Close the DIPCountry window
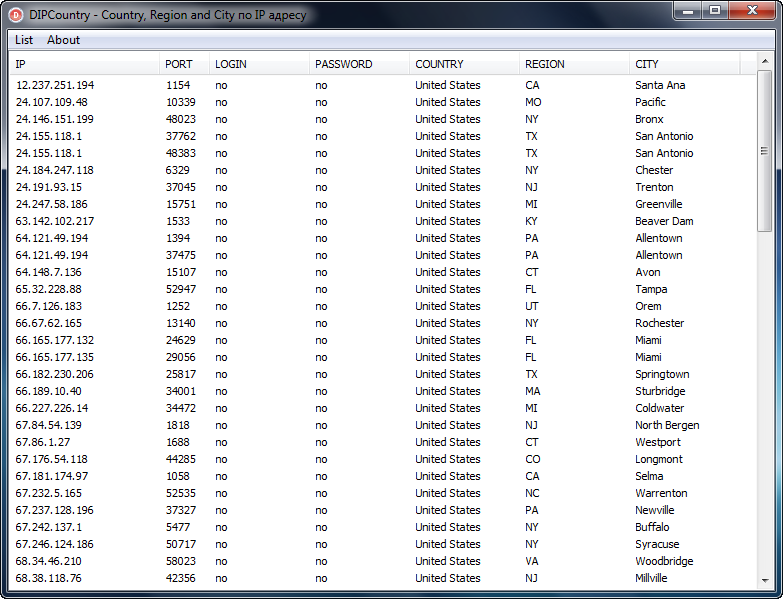Screen dimensions: 783x599 pyautogui.click(x=752, y=11)
